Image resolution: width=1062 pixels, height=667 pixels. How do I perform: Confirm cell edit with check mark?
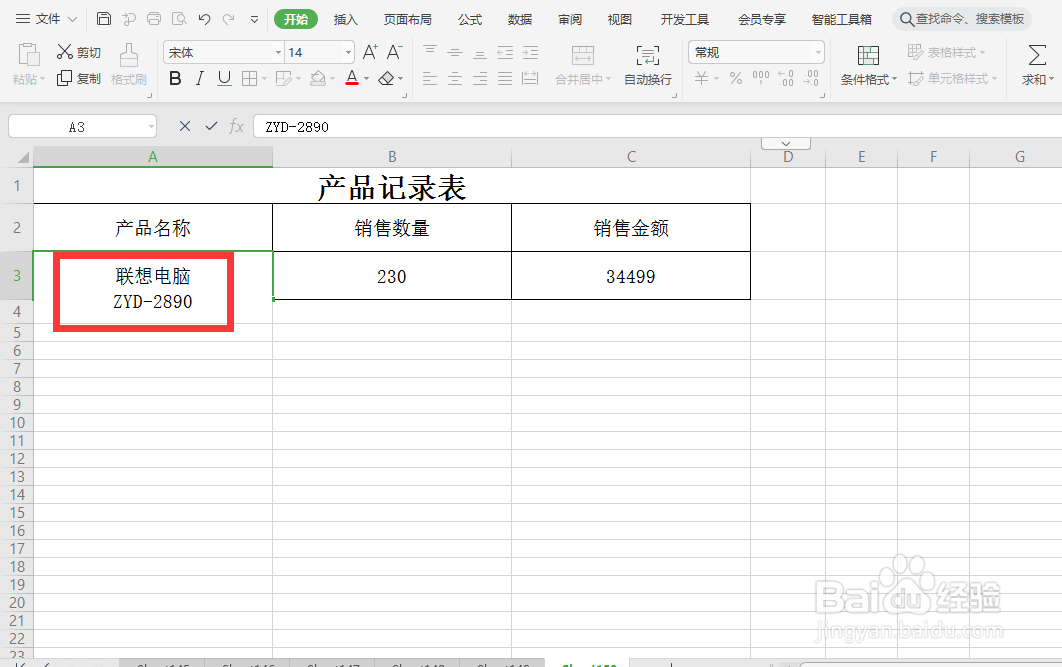(211, 126)
